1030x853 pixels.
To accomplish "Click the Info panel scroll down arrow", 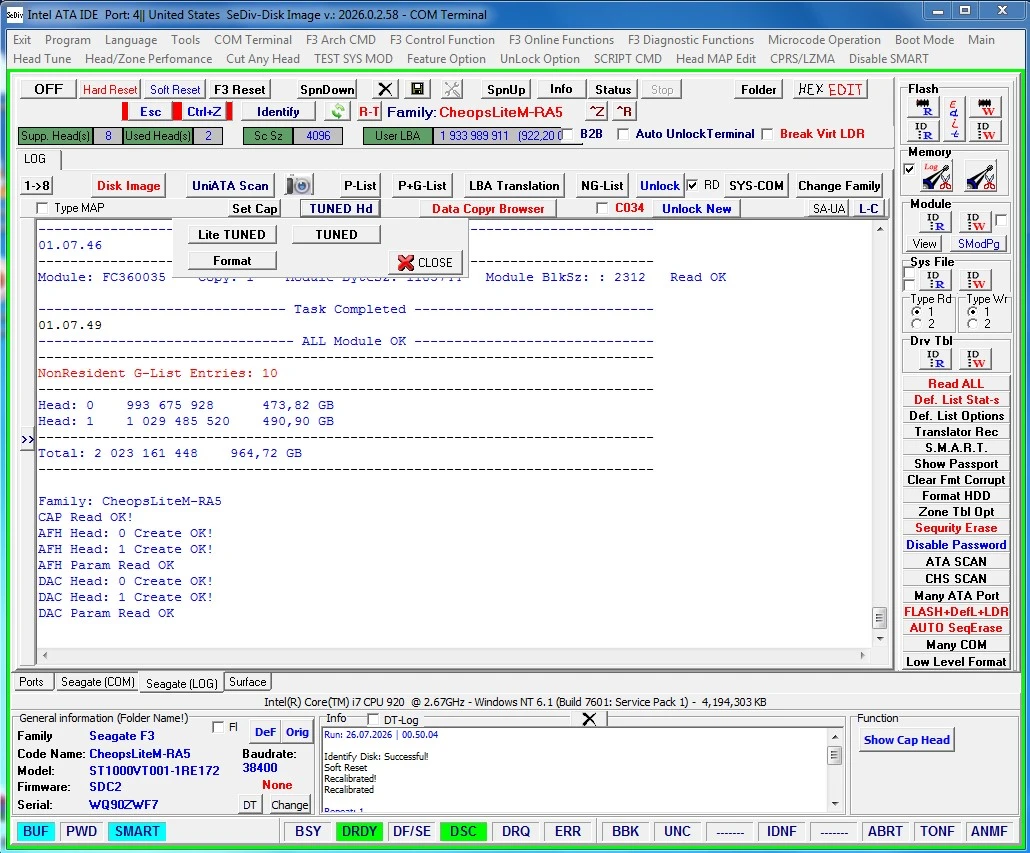I will tap(835, 804).
